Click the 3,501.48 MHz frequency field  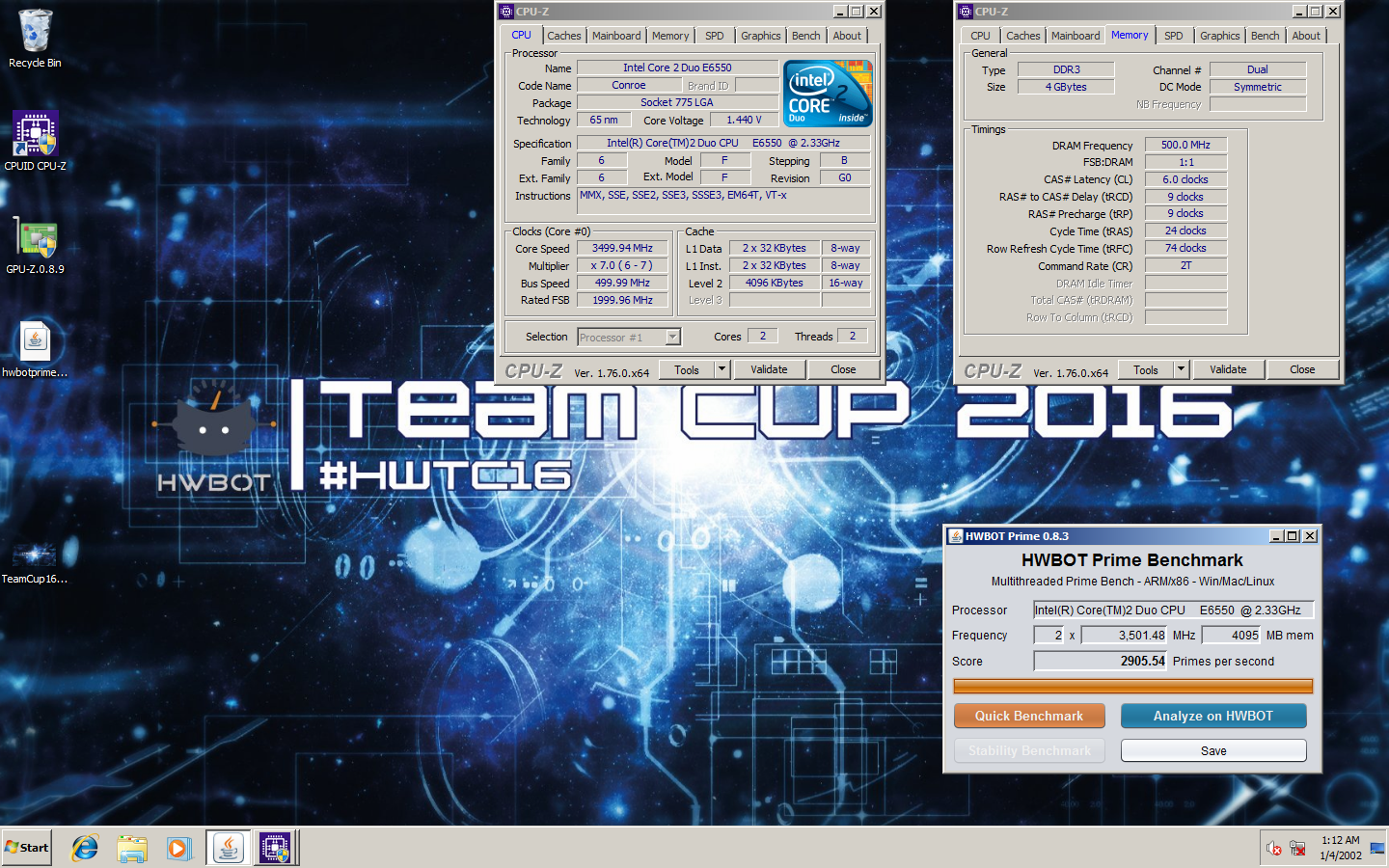click(x=1124, y=635)
